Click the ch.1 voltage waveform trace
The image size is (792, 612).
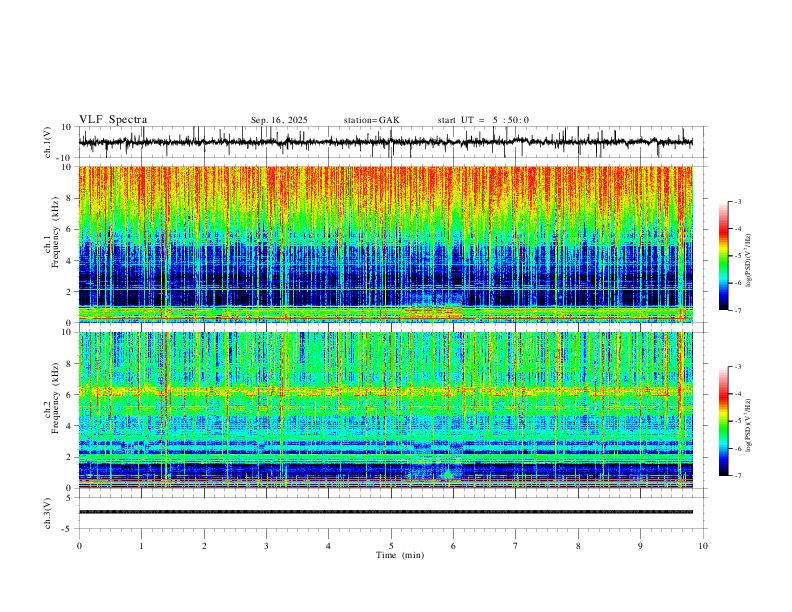386,142
